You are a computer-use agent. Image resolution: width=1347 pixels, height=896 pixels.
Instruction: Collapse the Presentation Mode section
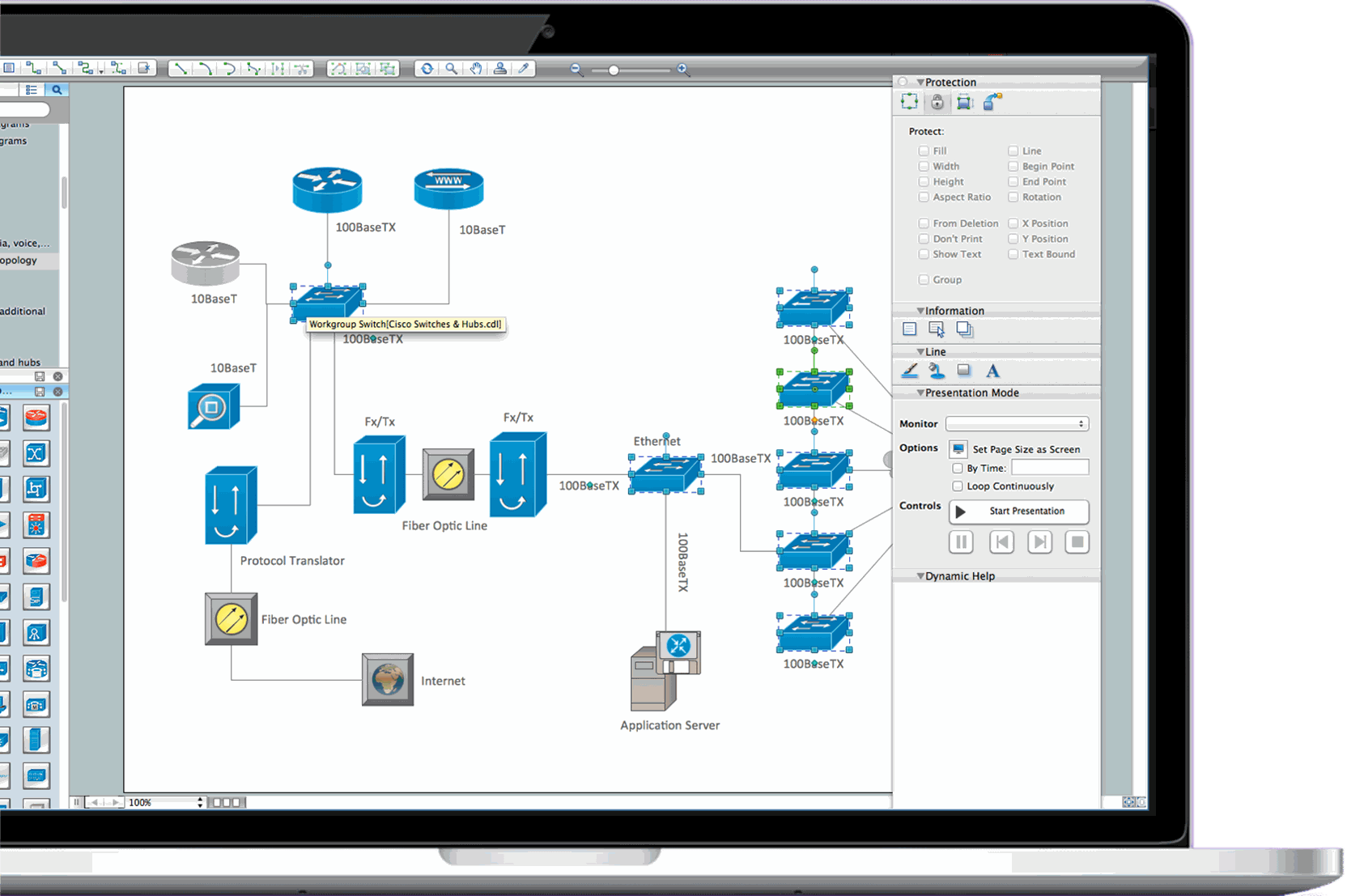pyautogui.click(x=920, y=393)
